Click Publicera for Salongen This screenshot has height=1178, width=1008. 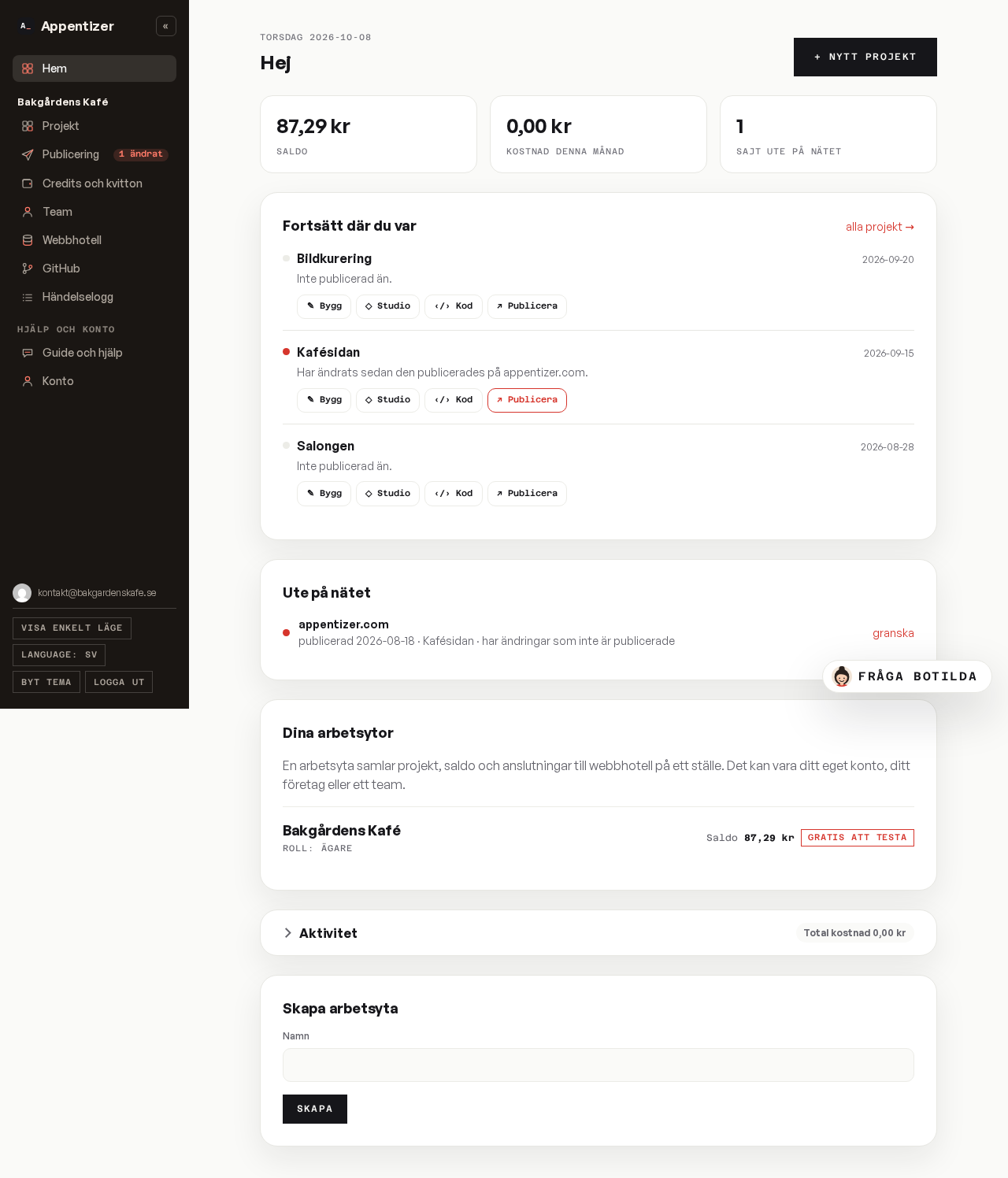point(527,494)
